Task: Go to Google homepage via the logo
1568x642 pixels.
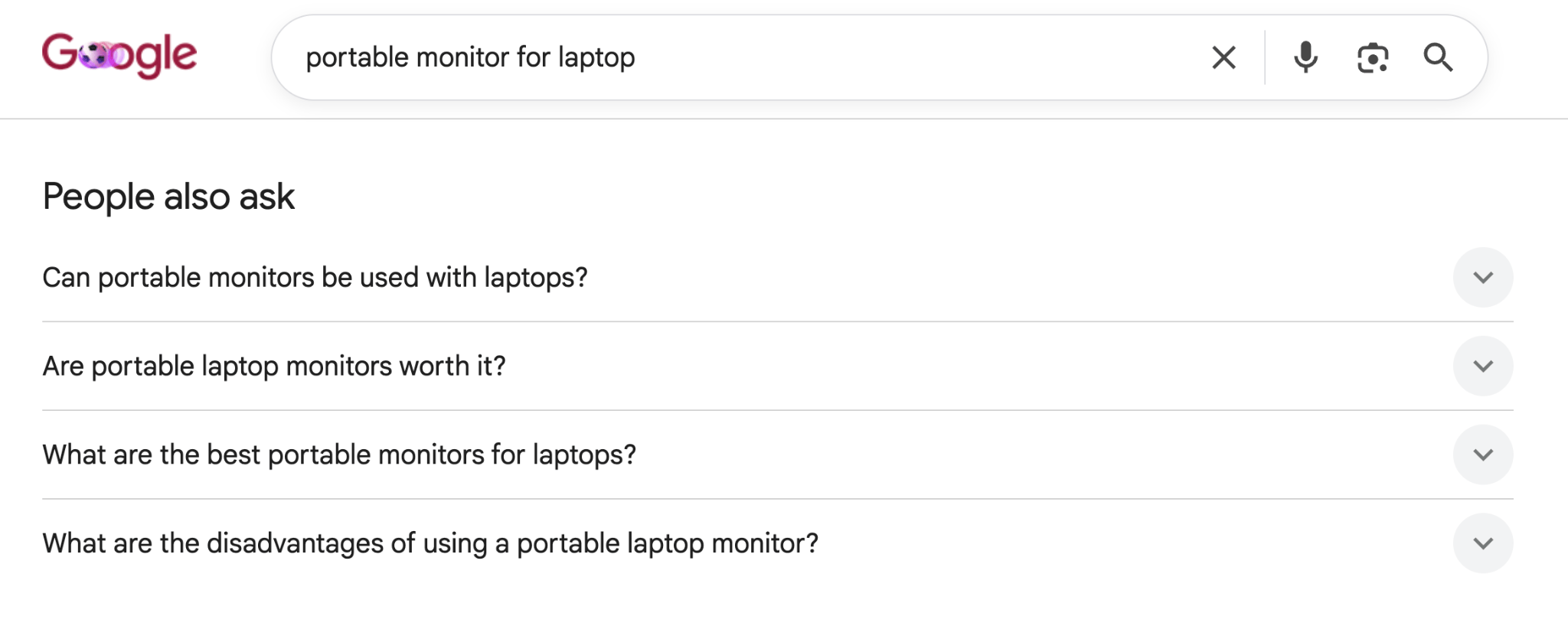Action: click(x=119, y=55)
